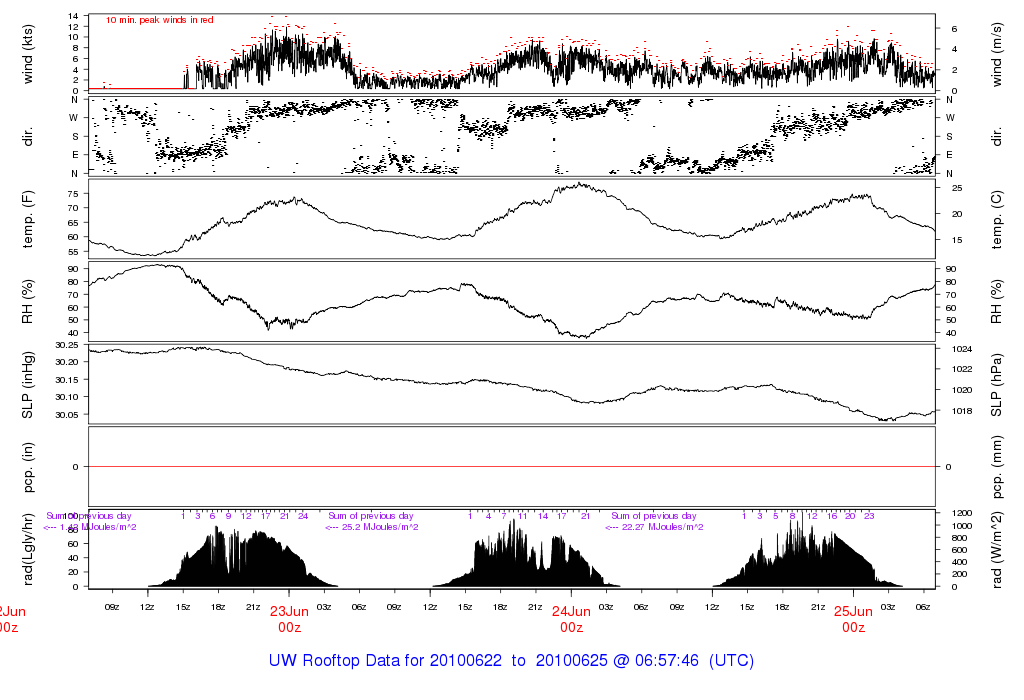Click the '22.27 MJoules/m^2' radiation sum
The height and width of the screenshot is (700, 1024).
(662, 527)
